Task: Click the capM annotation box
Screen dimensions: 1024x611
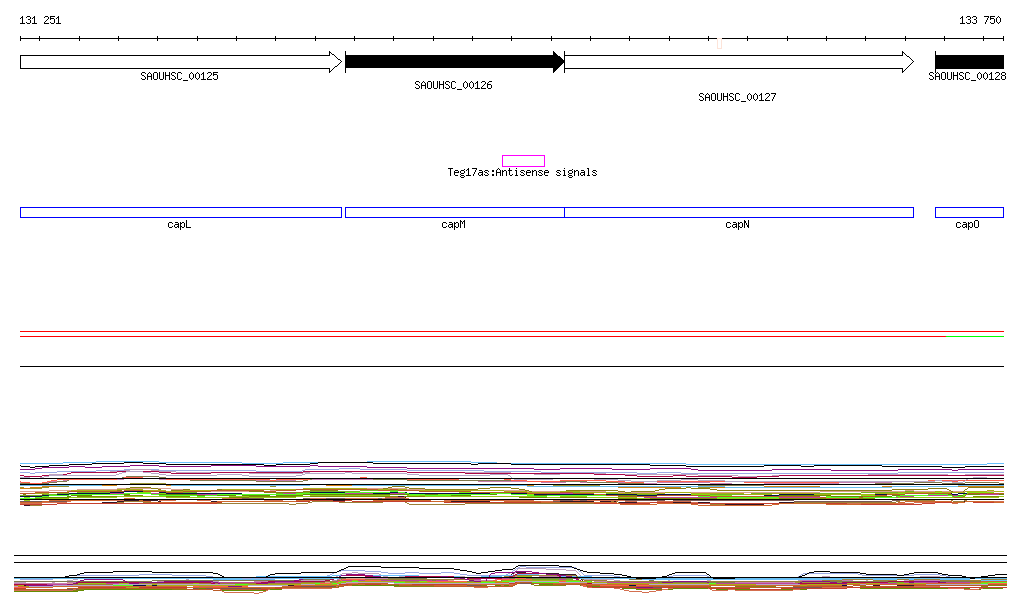Action: pyautogui.click(x=454, y=212)
